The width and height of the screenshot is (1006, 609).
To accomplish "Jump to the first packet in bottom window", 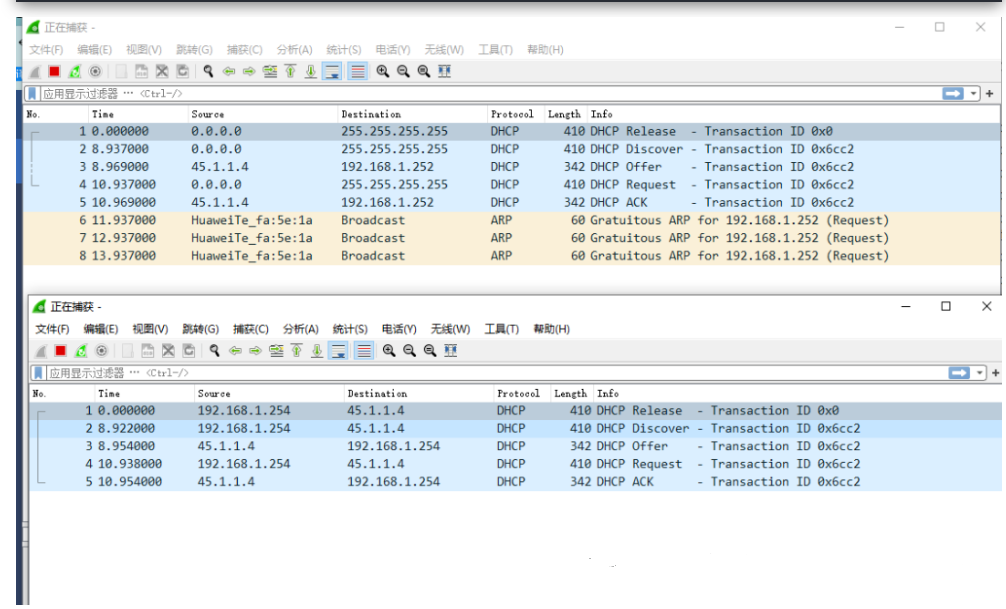I will click(297, 350).
